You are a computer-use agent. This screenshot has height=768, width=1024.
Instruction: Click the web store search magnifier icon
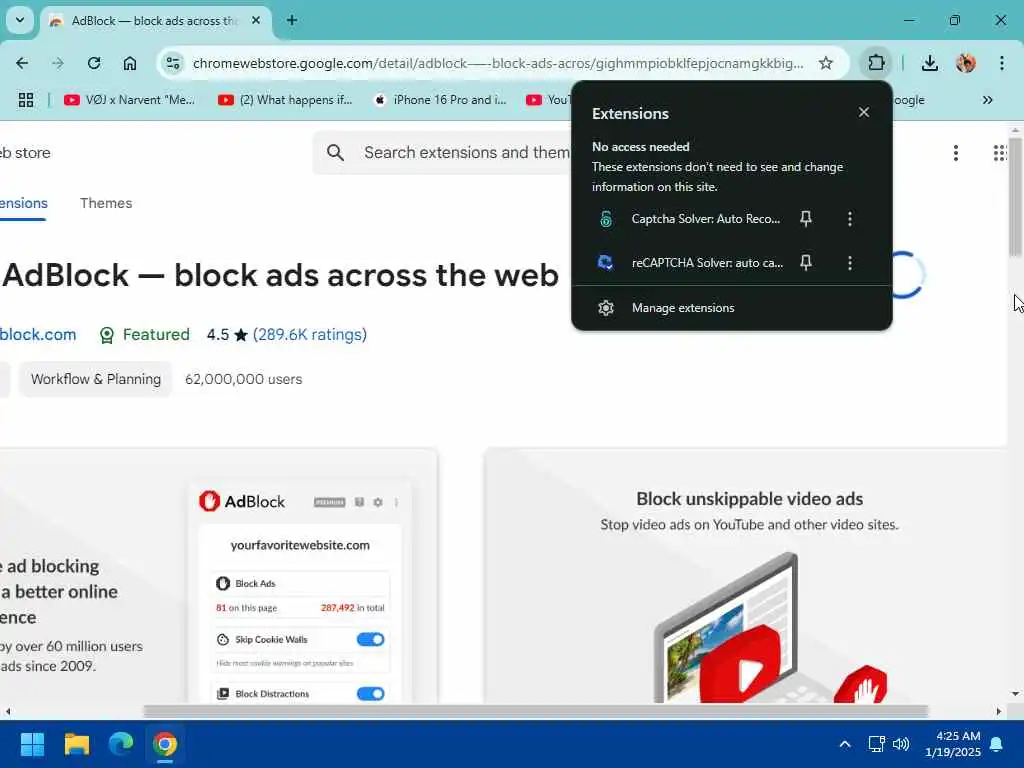(x=335, y=153)
